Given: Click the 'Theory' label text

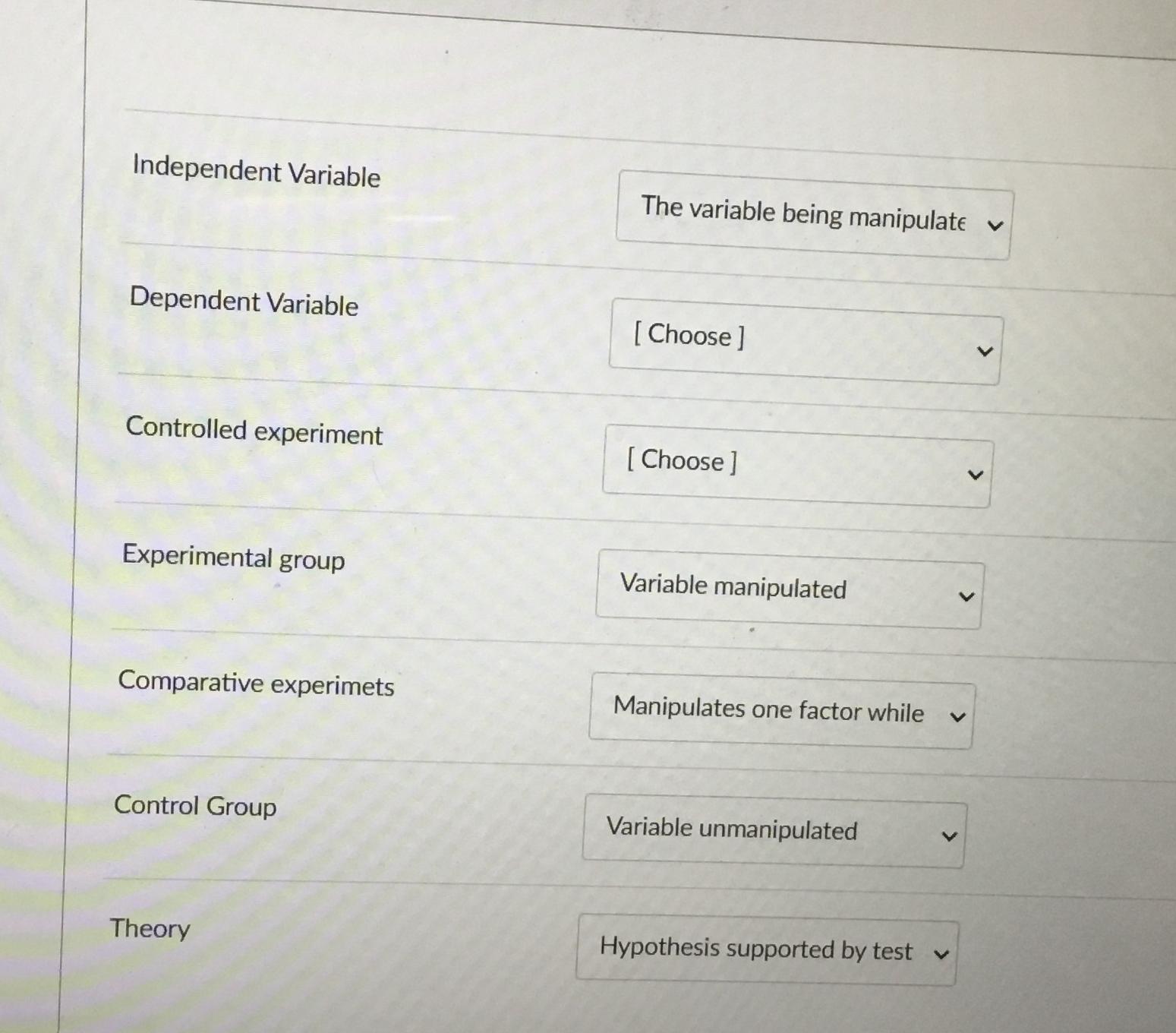Looking at the screenshot, I should tap(150, 929).
